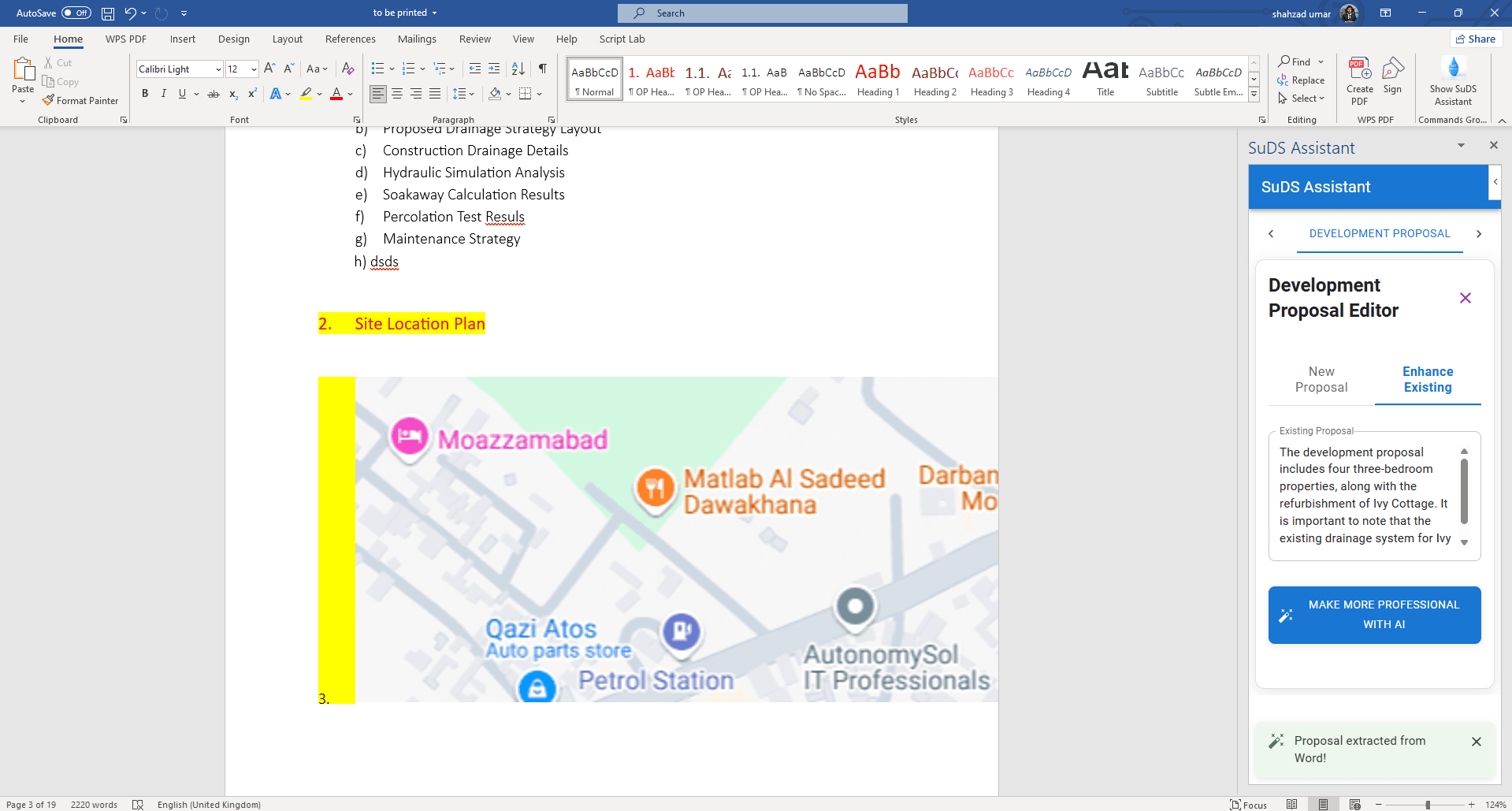Decrease paragraph indent
This screenshot has height=811, width=1512.
point(474,69)
